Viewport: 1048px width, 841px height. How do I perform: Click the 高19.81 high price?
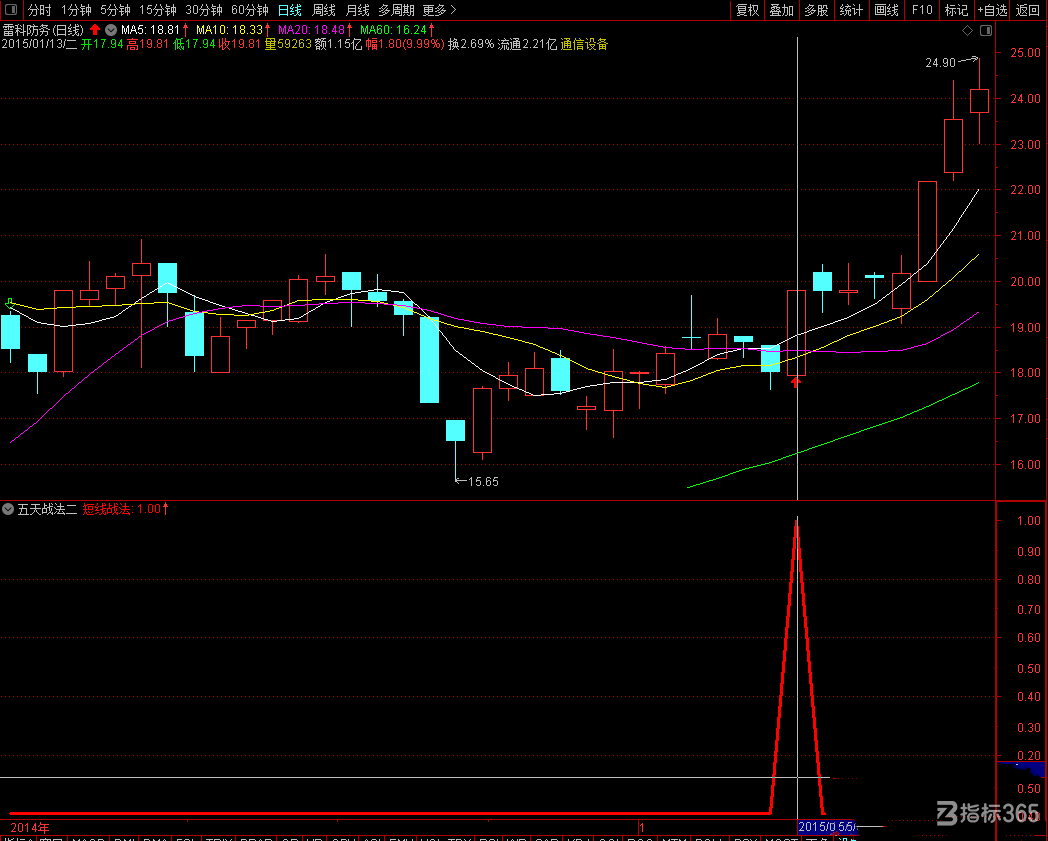coord(148,44)
